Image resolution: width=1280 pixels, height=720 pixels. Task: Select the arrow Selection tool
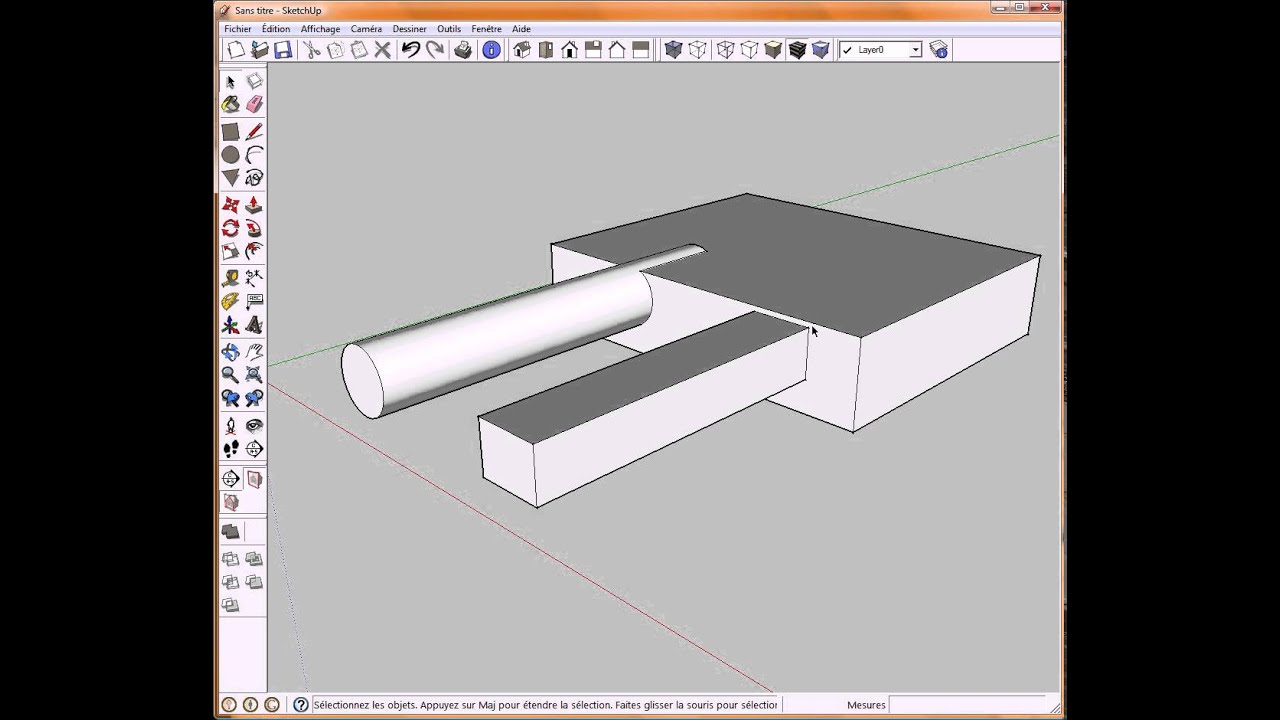tap(231, 81)
